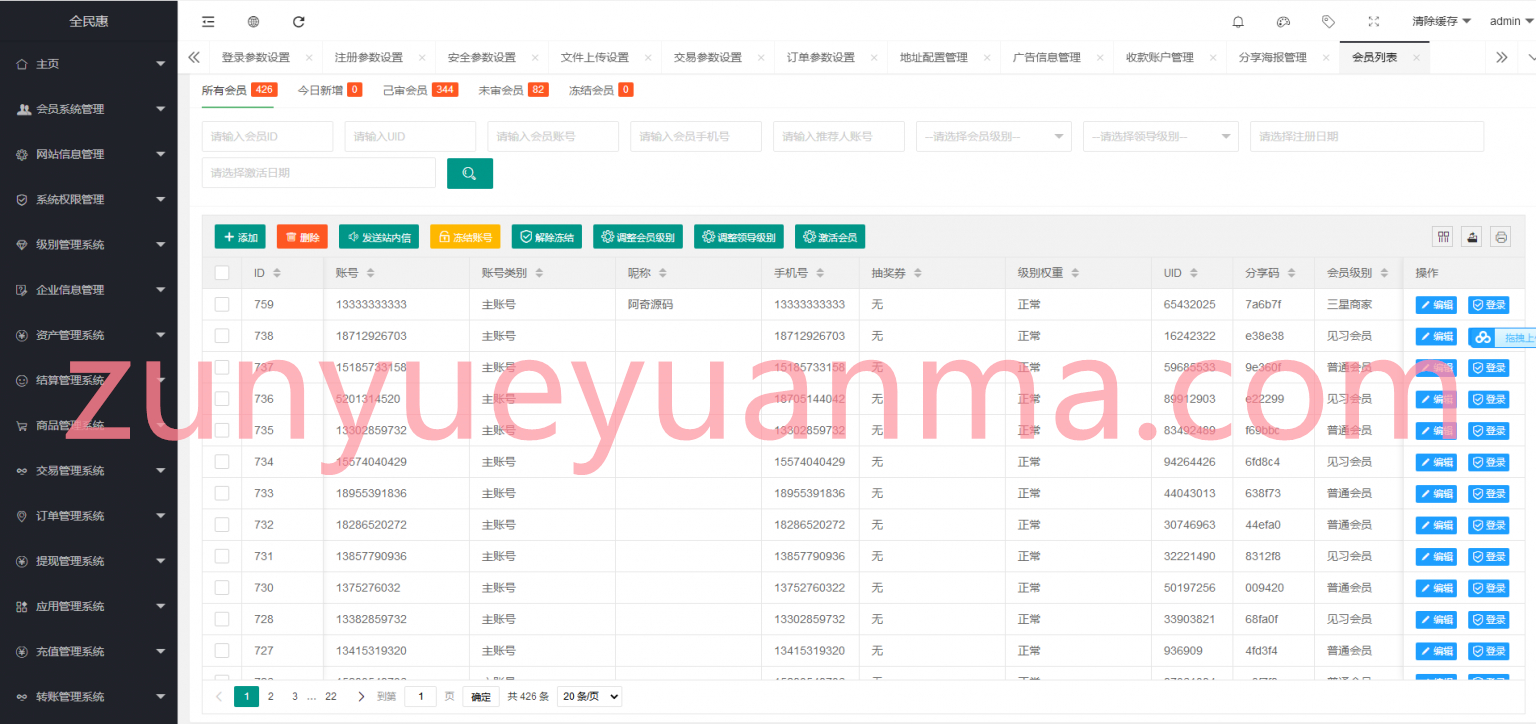Close the 会员列表 tab
Viewport: 1536px width, 724px height.
coord(1416,58)
